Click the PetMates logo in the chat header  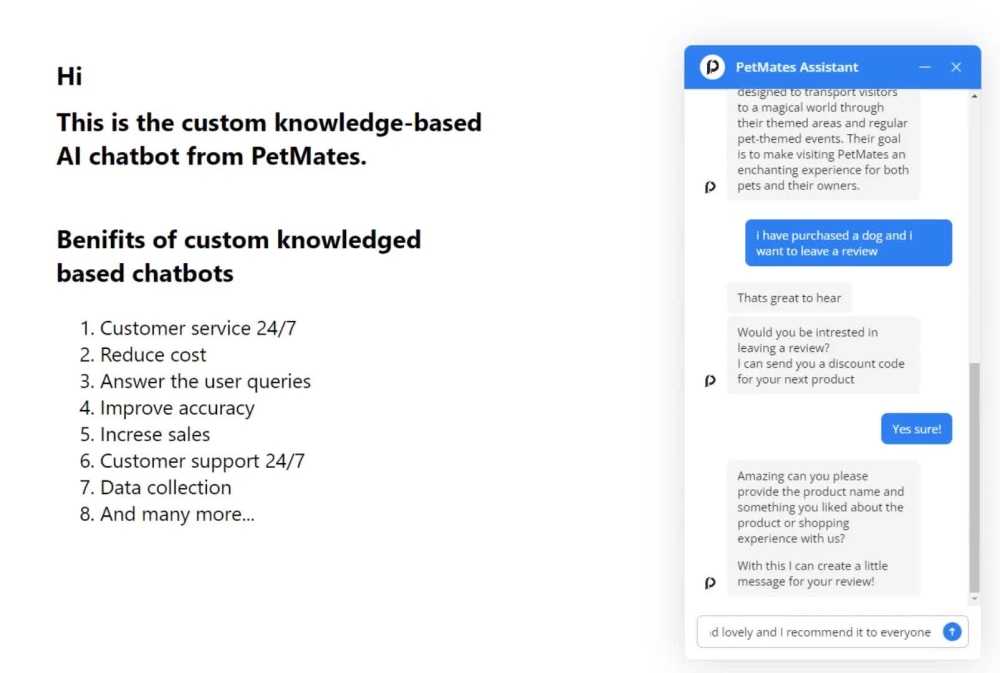click(712, 66)
